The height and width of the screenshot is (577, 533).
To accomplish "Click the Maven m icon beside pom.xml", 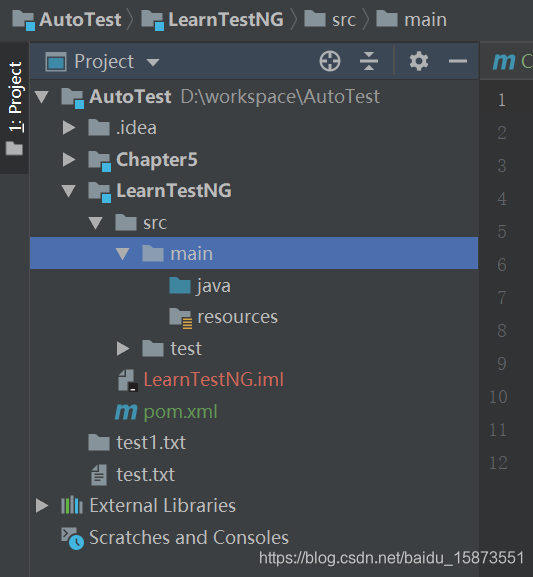I will pyautogui.click(x=126, y=412).
